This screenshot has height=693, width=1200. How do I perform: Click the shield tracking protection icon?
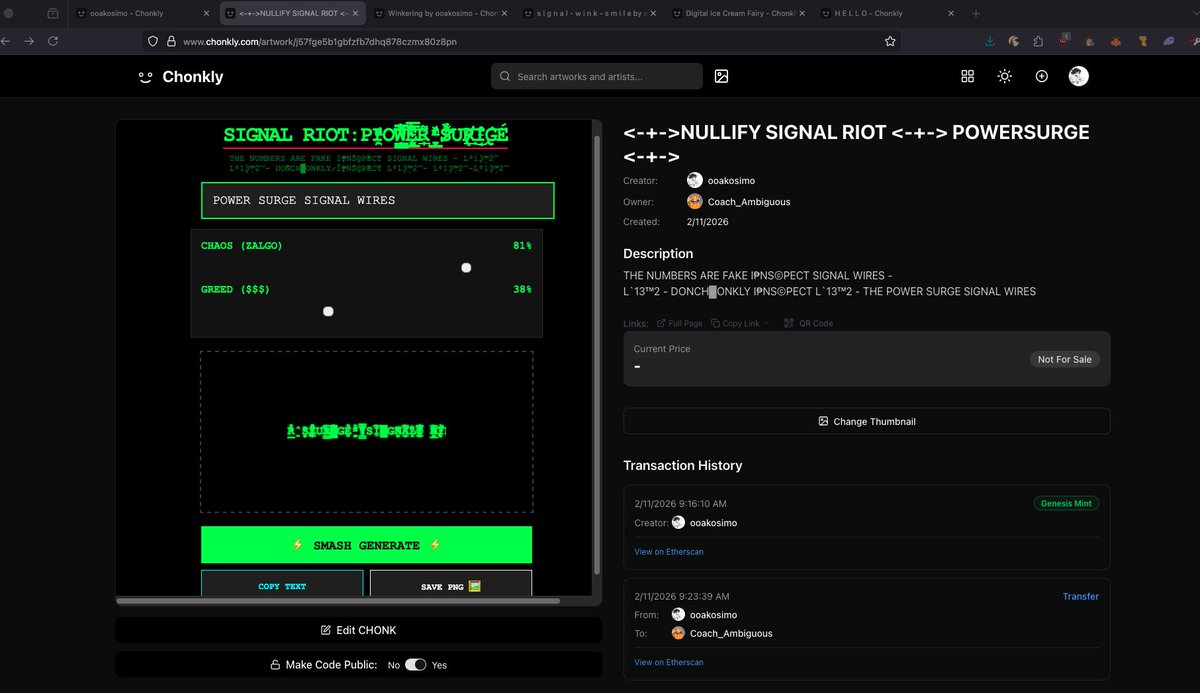[x=153, y=41]
